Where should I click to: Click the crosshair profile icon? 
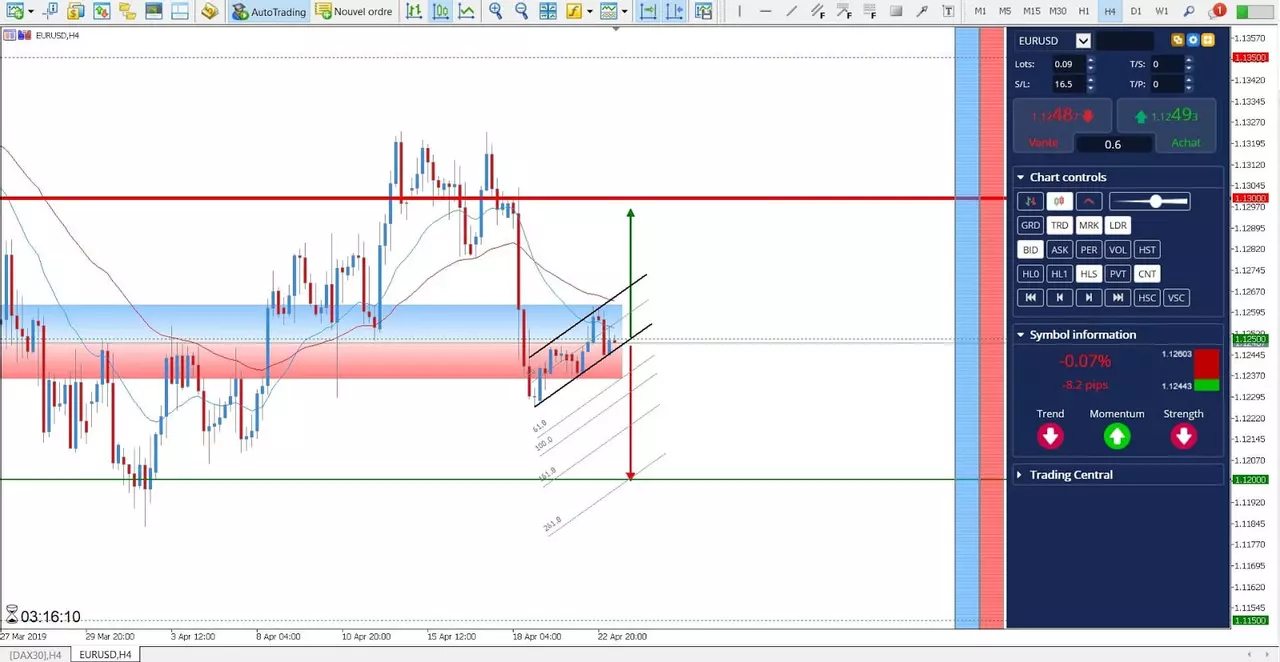(51, 11)
